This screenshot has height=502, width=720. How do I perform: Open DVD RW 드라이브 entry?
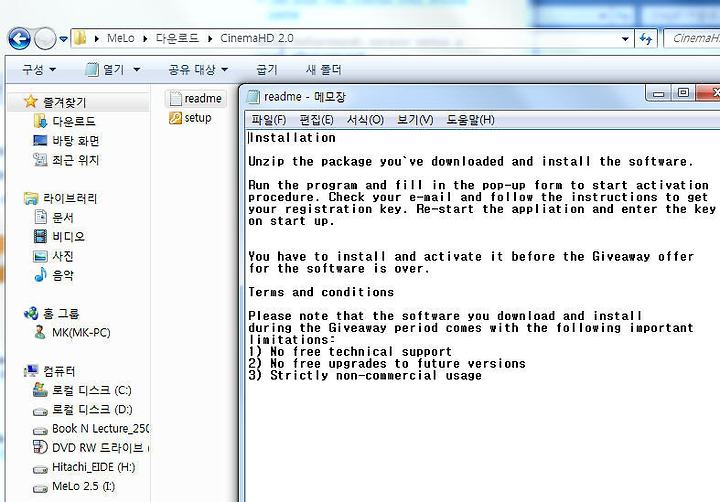(x=91, y=448)
